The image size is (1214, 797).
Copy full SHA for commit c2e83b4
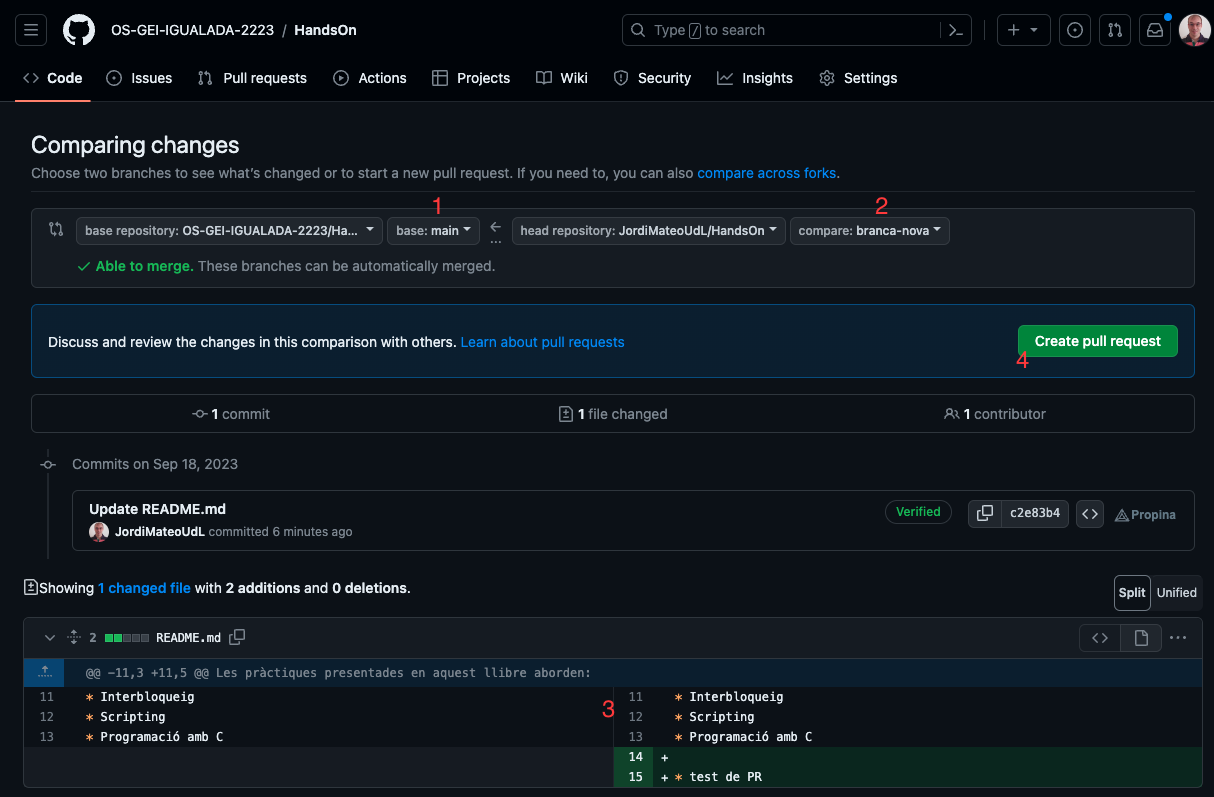click(x=985, y=514)
